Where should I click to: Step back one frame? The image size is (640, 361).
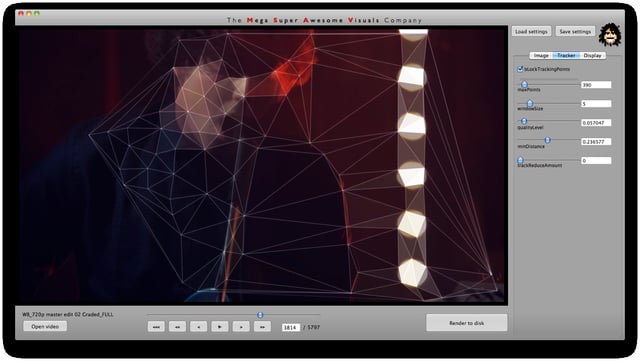tap(198, 327)
